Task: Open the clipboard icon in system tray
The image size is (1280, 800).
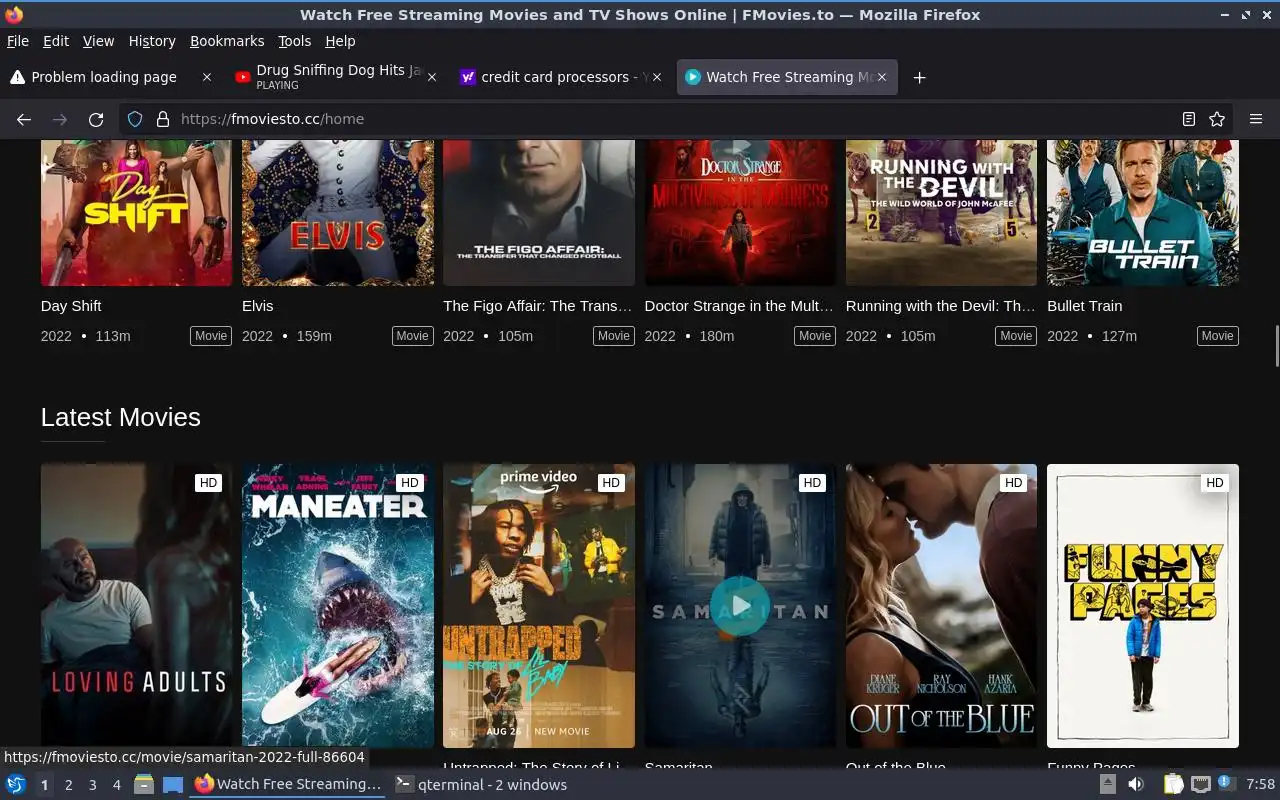Action: click(x=1173, y=785)
